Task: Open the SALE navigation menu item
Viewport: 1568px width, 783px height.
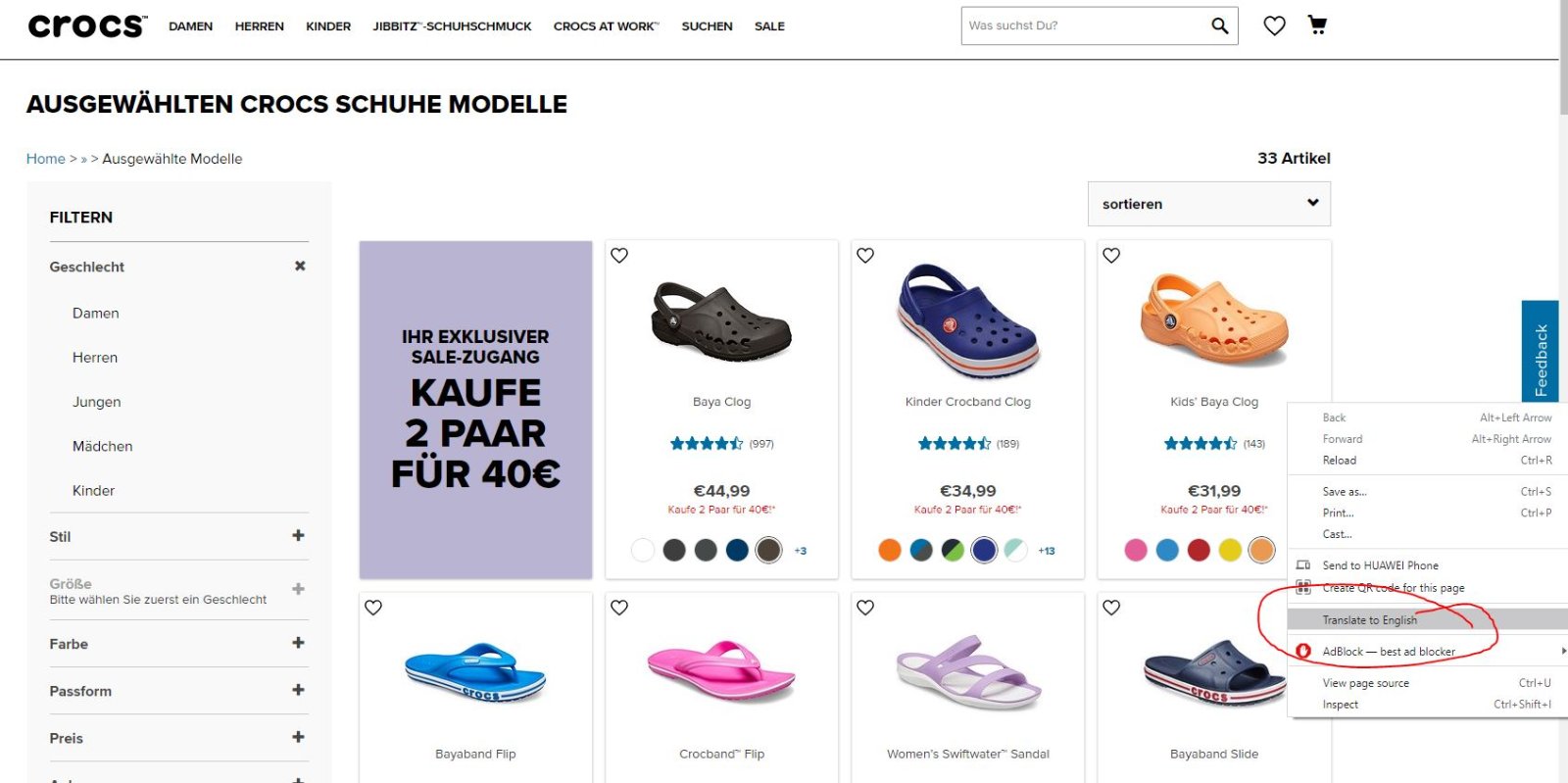Action: (x=769, y=26)
